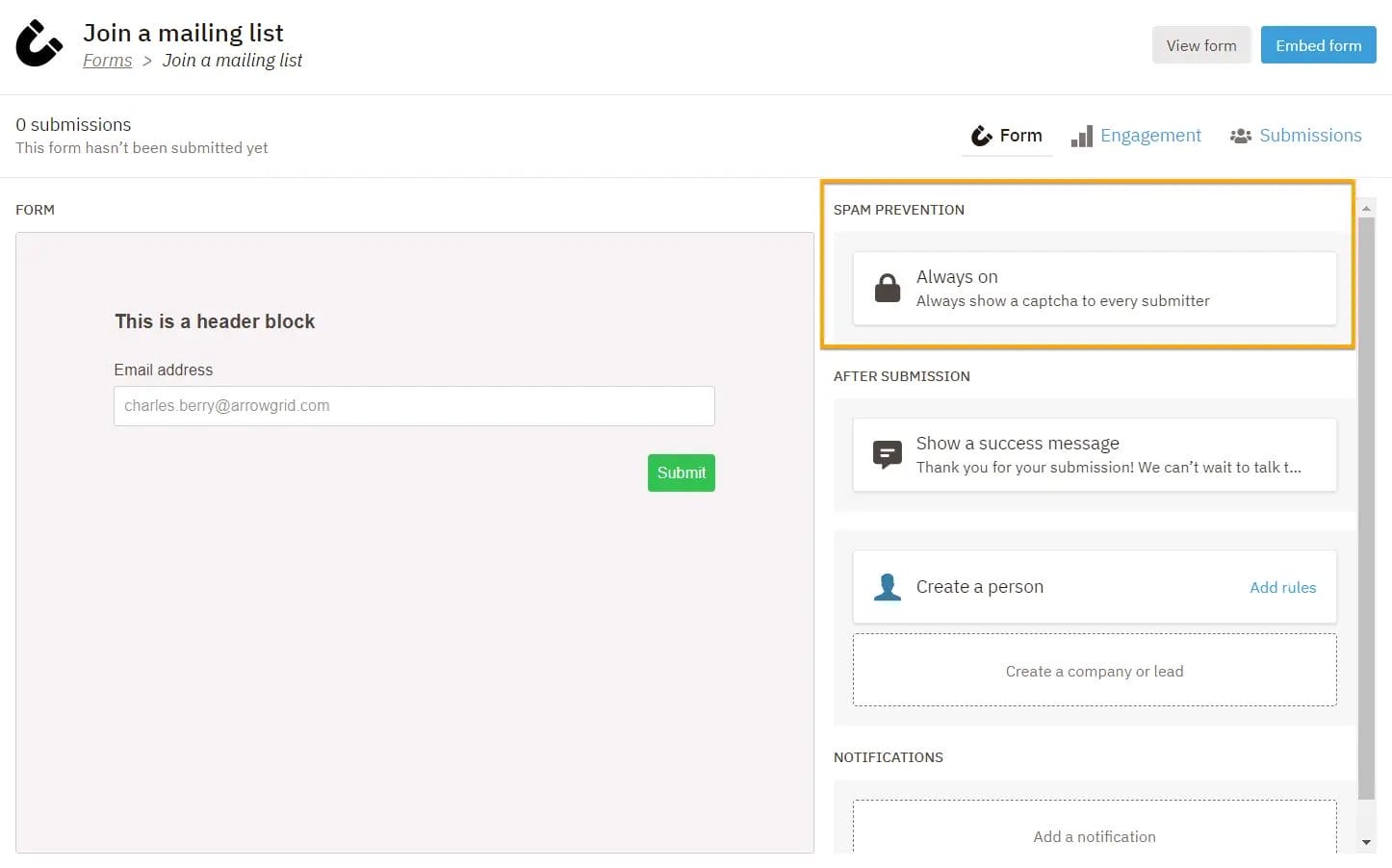Click the blue Embed form button
This screenshot has width=1392, height=868.
pyautogui.click(x=1318, y=45)
